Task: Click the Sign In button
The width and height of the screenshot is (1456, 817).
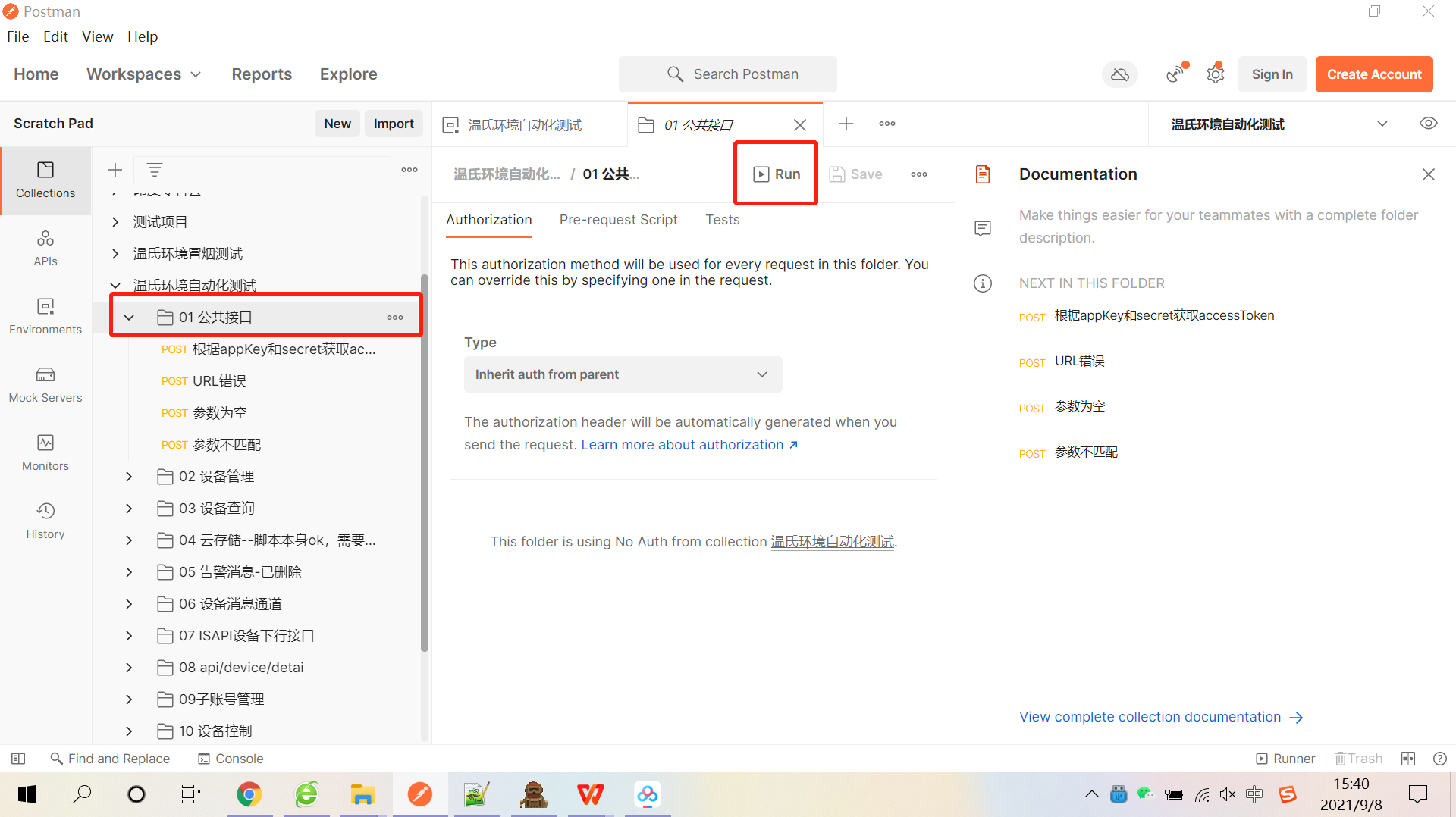Action: tap(1272, 74)
